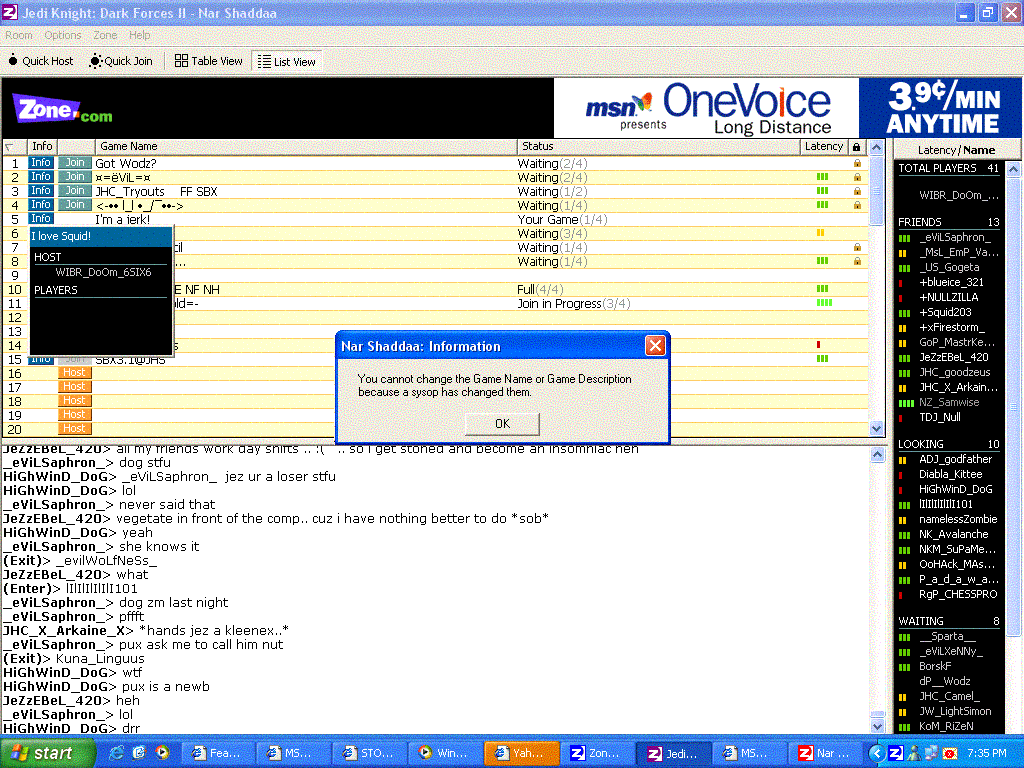Viewport: 1024px width, 768px height.
Task: Select NK_Avalanche in the Looking list
Action: pos(953,534)
